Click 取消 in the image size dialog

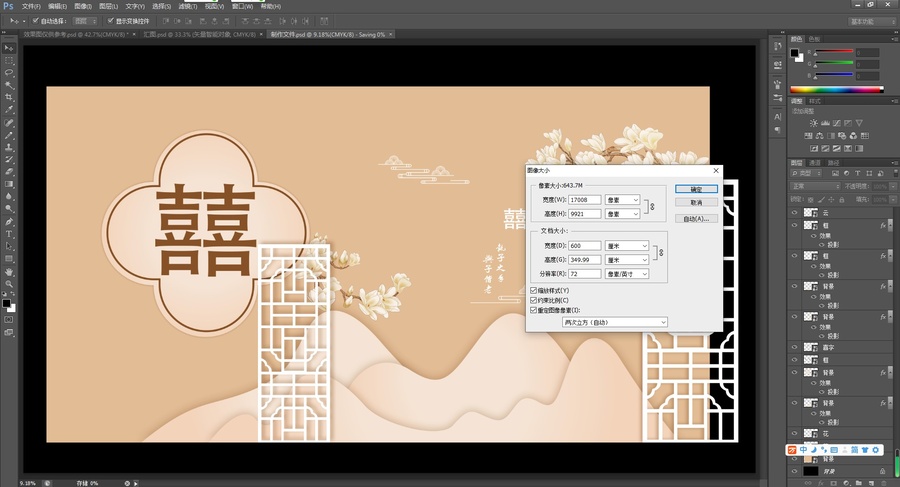pos(696,203)
